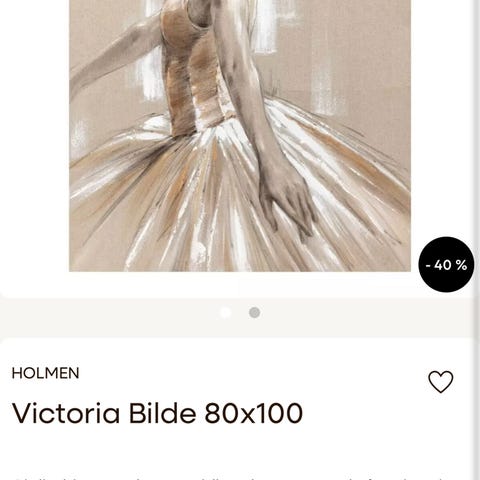This screenshot has height=480, width=480.
Task: Click the vertical scrollbar on the right edge
Action: click(477, 240)
